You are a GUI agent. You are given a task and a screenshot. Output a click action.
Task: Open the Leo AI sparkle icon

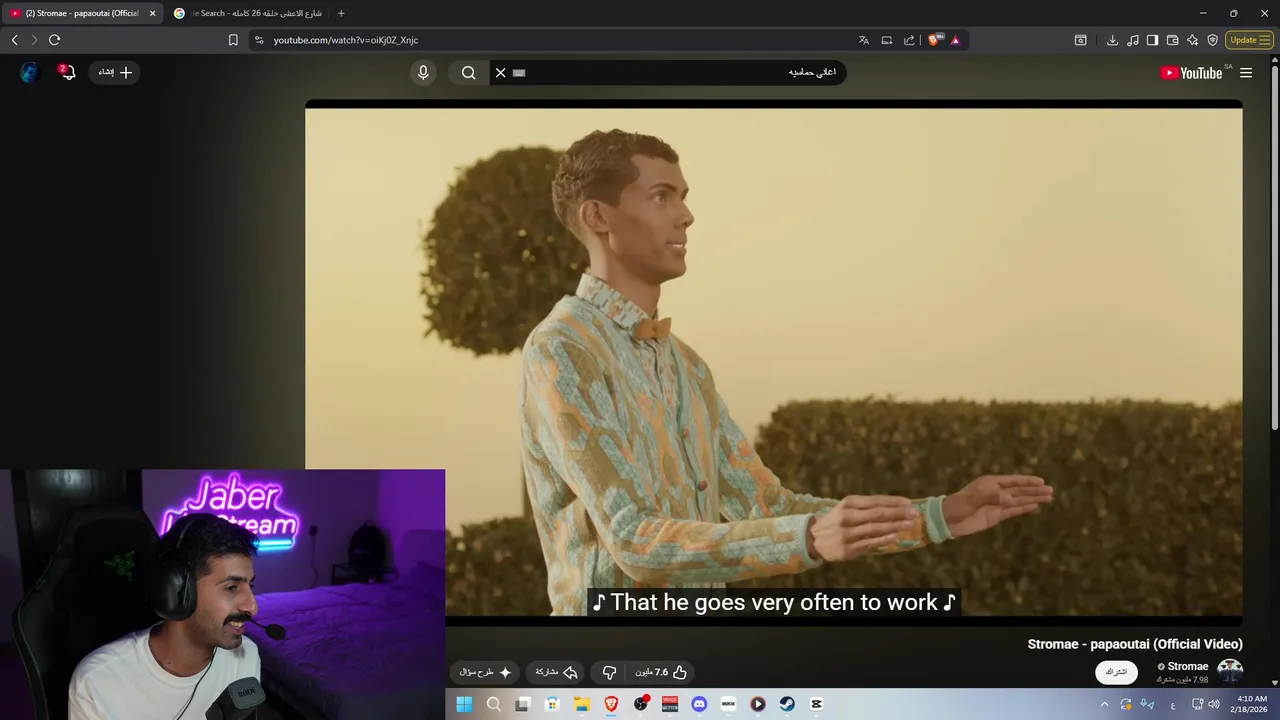pyautogui.click(x=1192, y=40)
